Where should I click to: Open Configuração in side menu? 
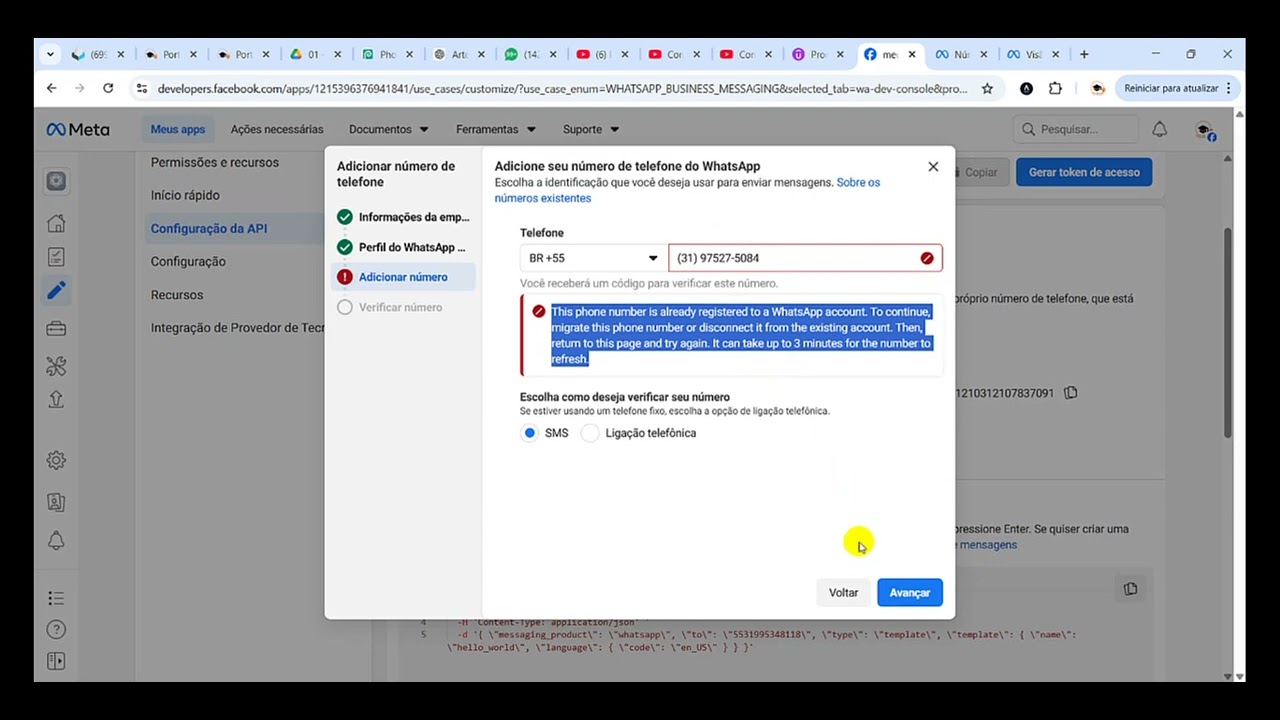coord(188,261)
